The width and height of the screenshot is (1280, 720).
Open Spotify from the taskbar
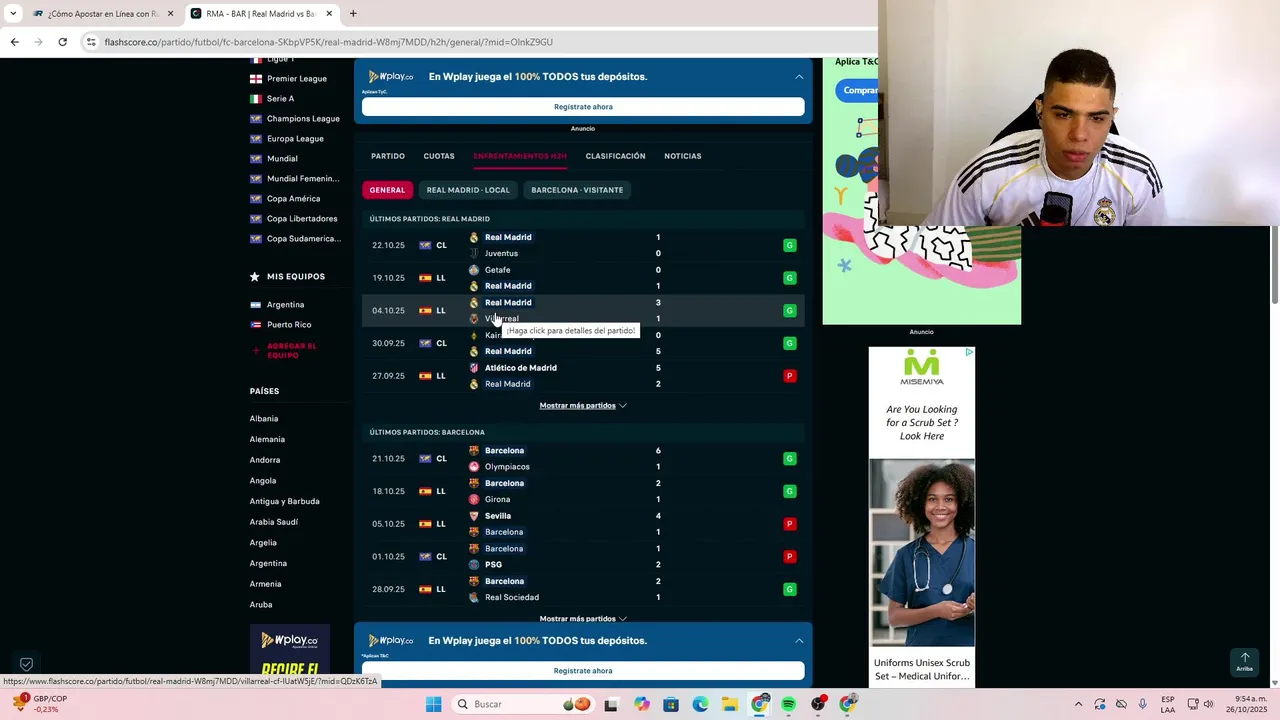pyautogui.click(x=788, y=704)
